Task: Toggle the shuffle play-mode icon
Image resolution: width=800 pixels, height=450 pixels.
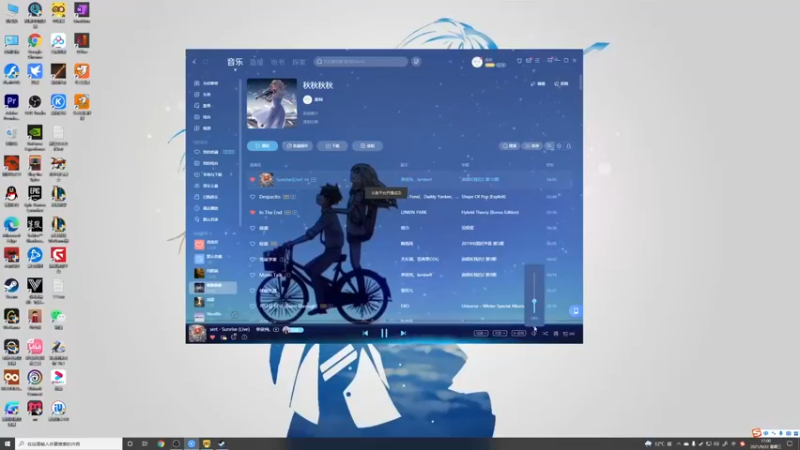Action: [x=545, y=334]
